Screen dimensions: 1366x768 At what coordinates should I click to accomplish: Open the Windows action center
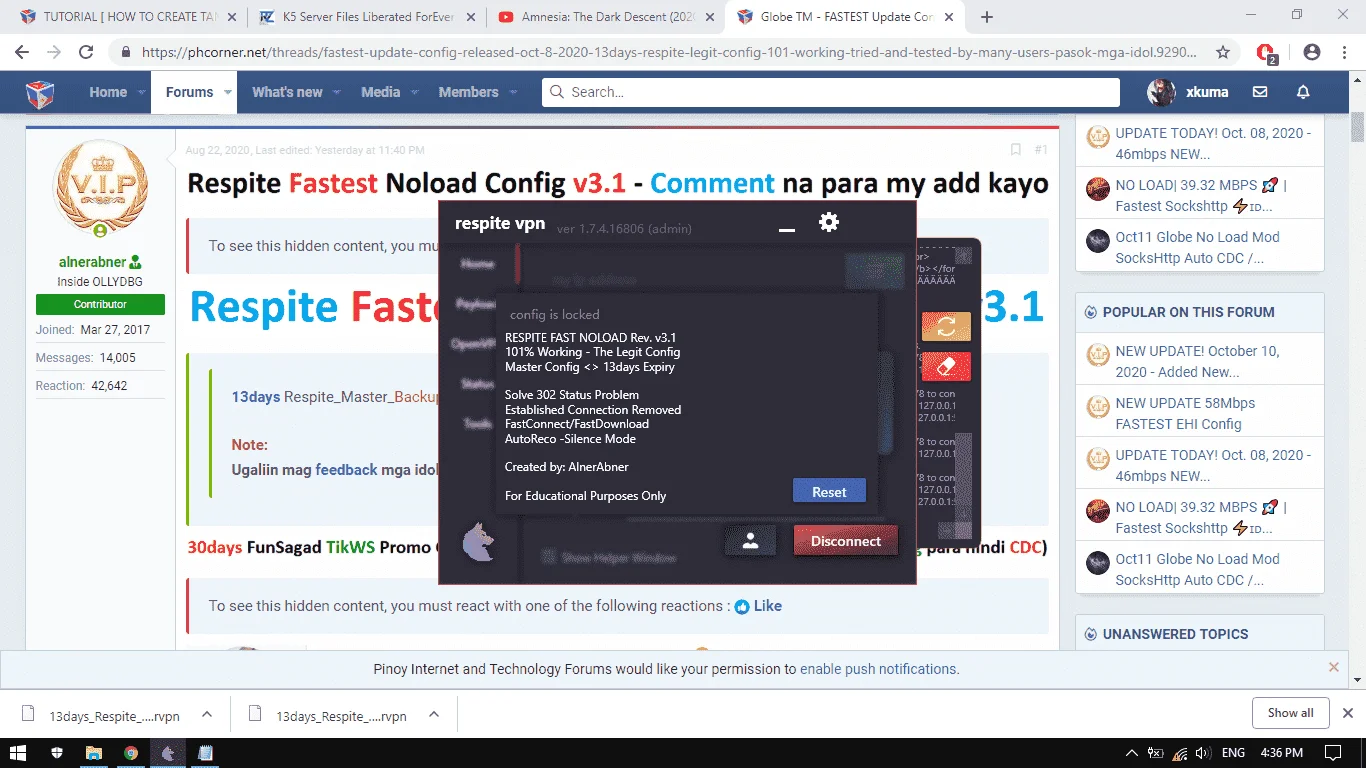click(x=1332, y=753)
